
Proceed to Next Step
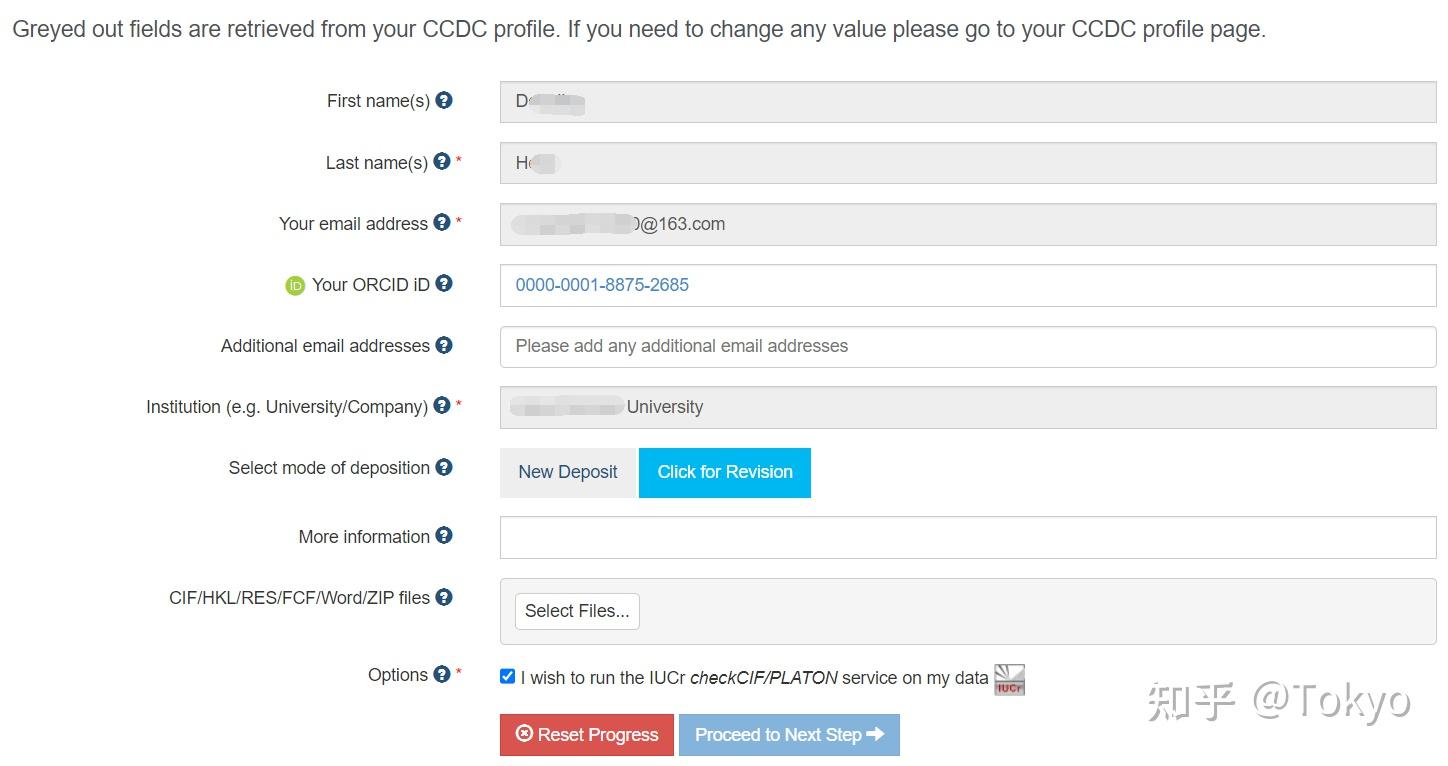point(789,735)
